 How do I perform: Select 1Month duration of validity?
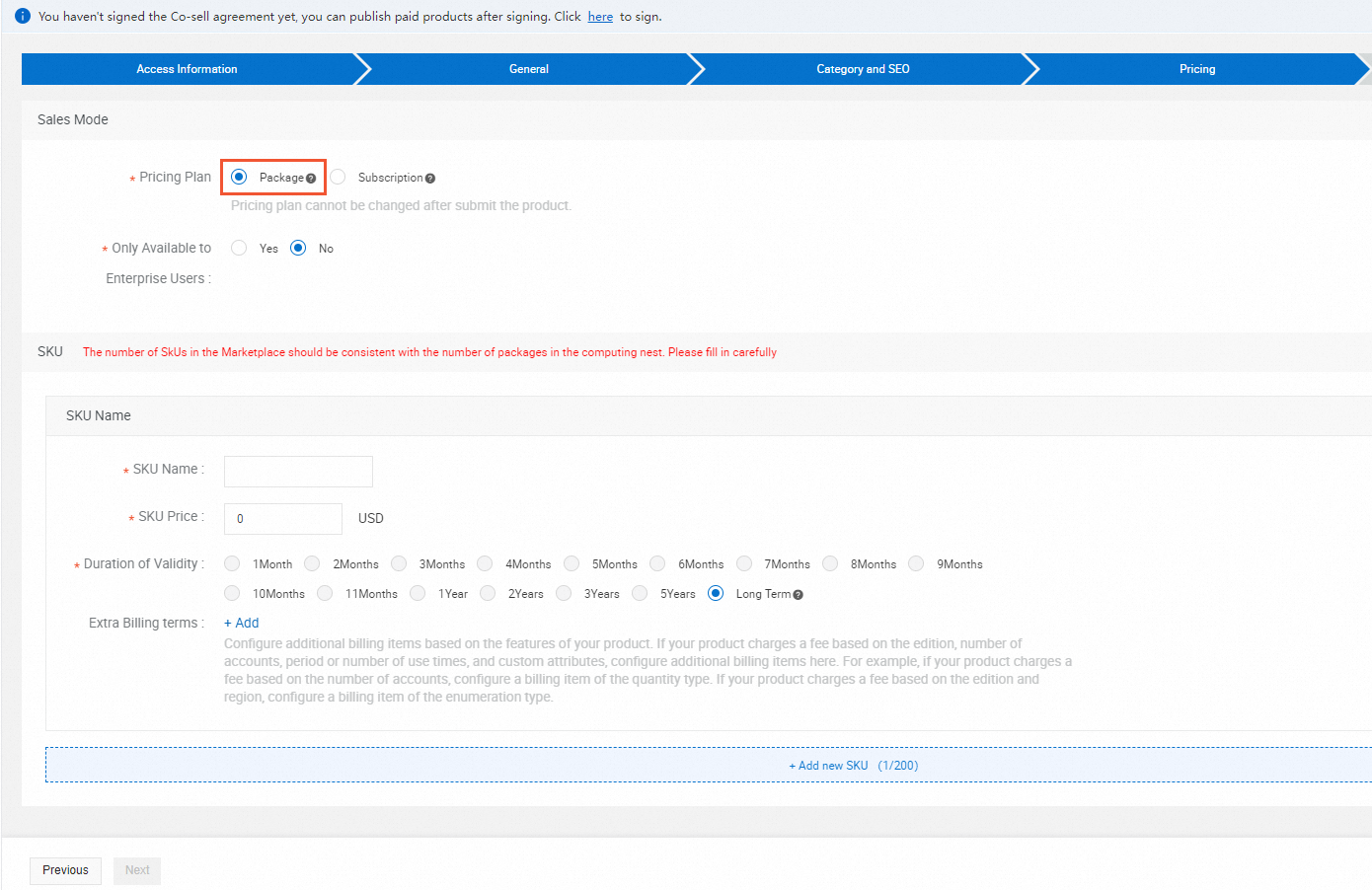pos(232,563)
